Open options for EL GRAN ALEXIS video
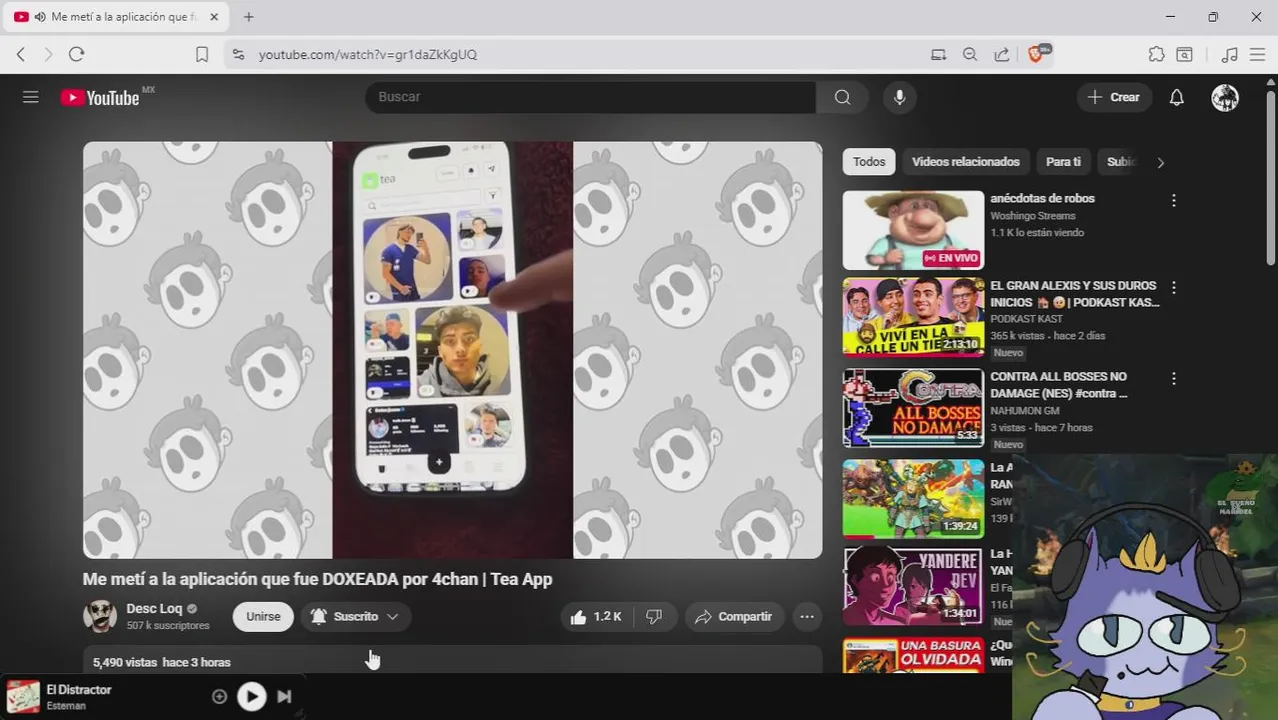Image resolution: width=1278 pixels, height=720 pixels. pyautogui.click(x=1174, y=287)
